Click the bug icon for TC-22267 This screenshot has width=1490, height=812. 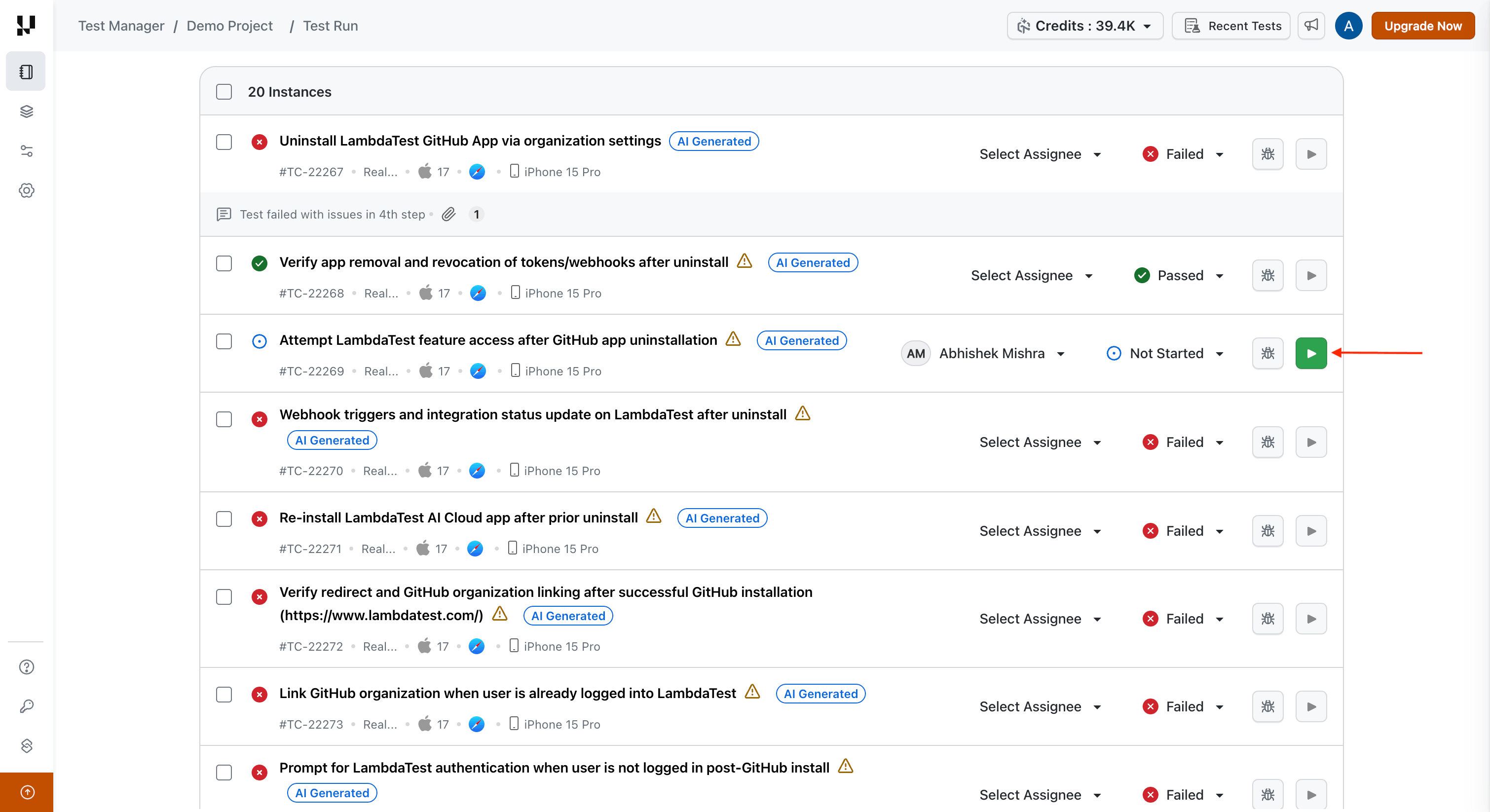click(1267, 154)
